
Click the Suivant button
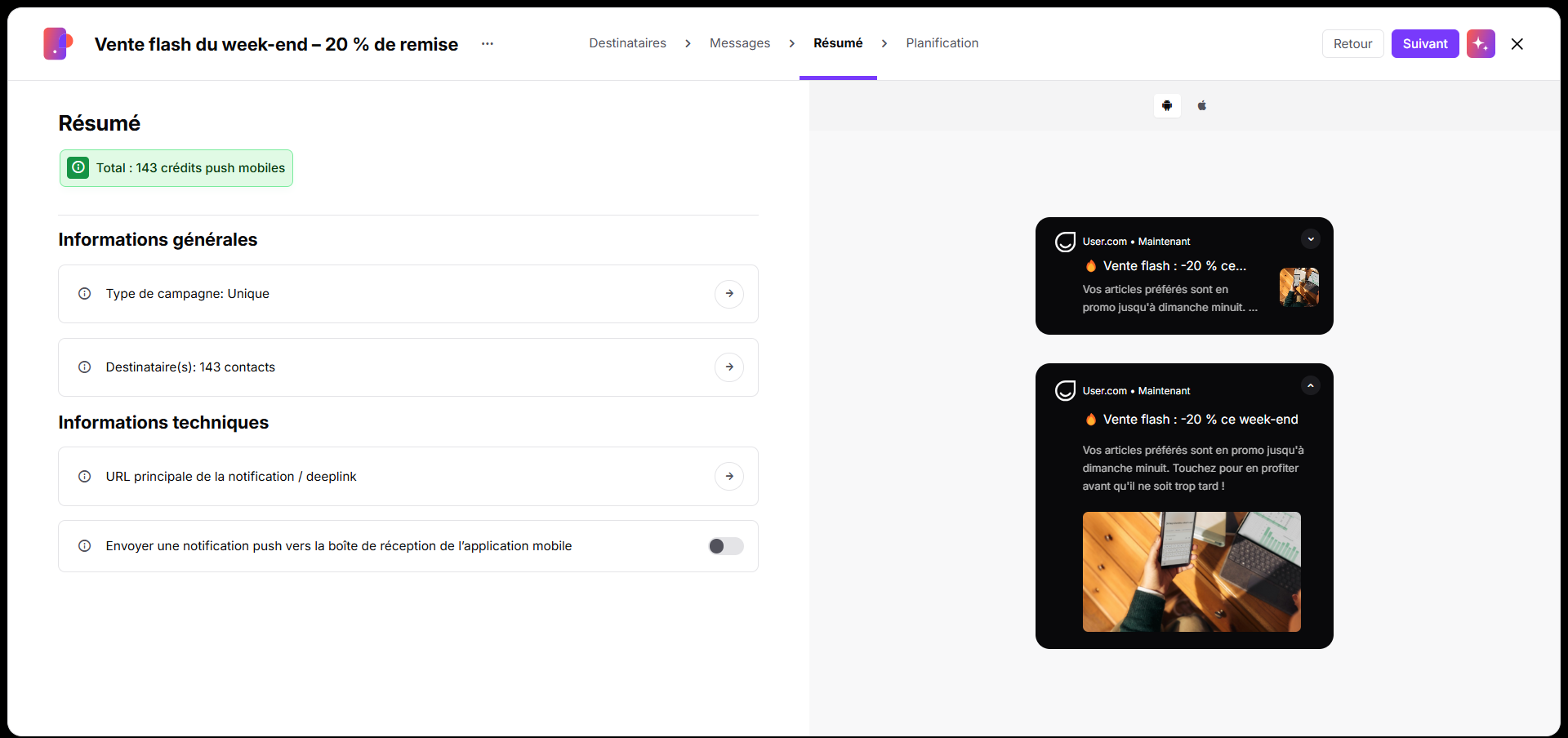1425,44
